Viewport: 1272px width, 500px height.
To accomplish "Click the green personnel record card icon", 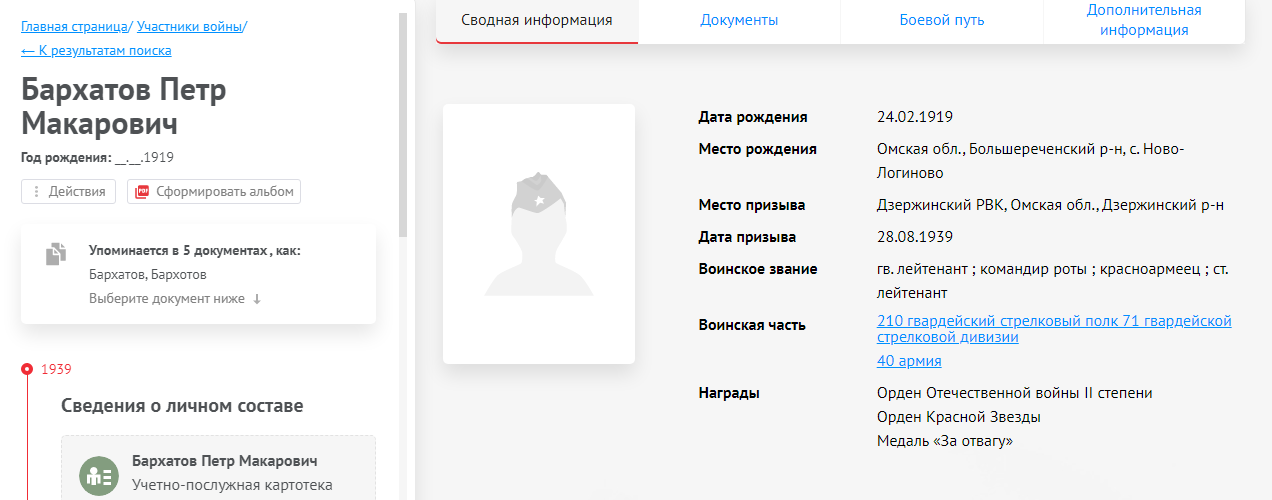I will 99,475.
